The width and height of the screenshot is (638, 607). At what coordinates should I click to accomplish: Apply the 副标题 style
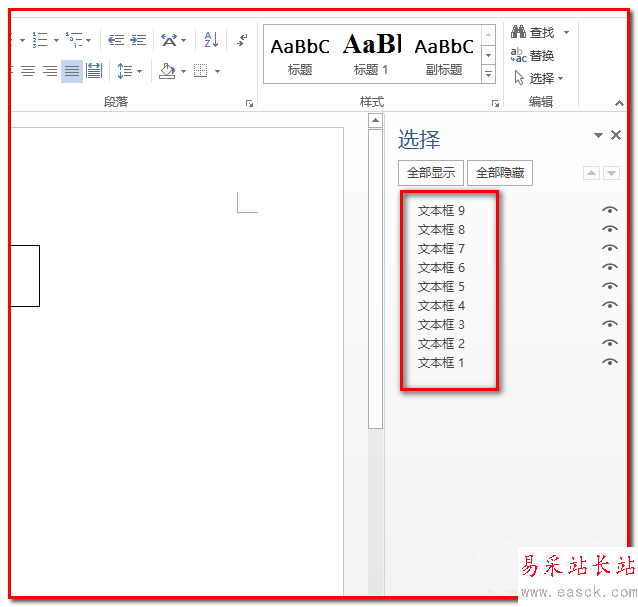pyautogui.click(x=444, y=55)
